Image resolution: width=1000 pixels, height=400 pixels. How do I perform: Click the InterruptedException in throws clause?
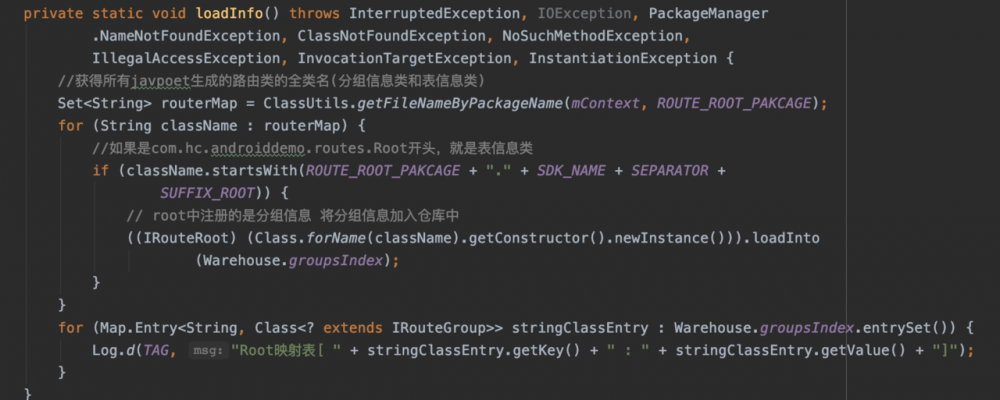[408, 15]
